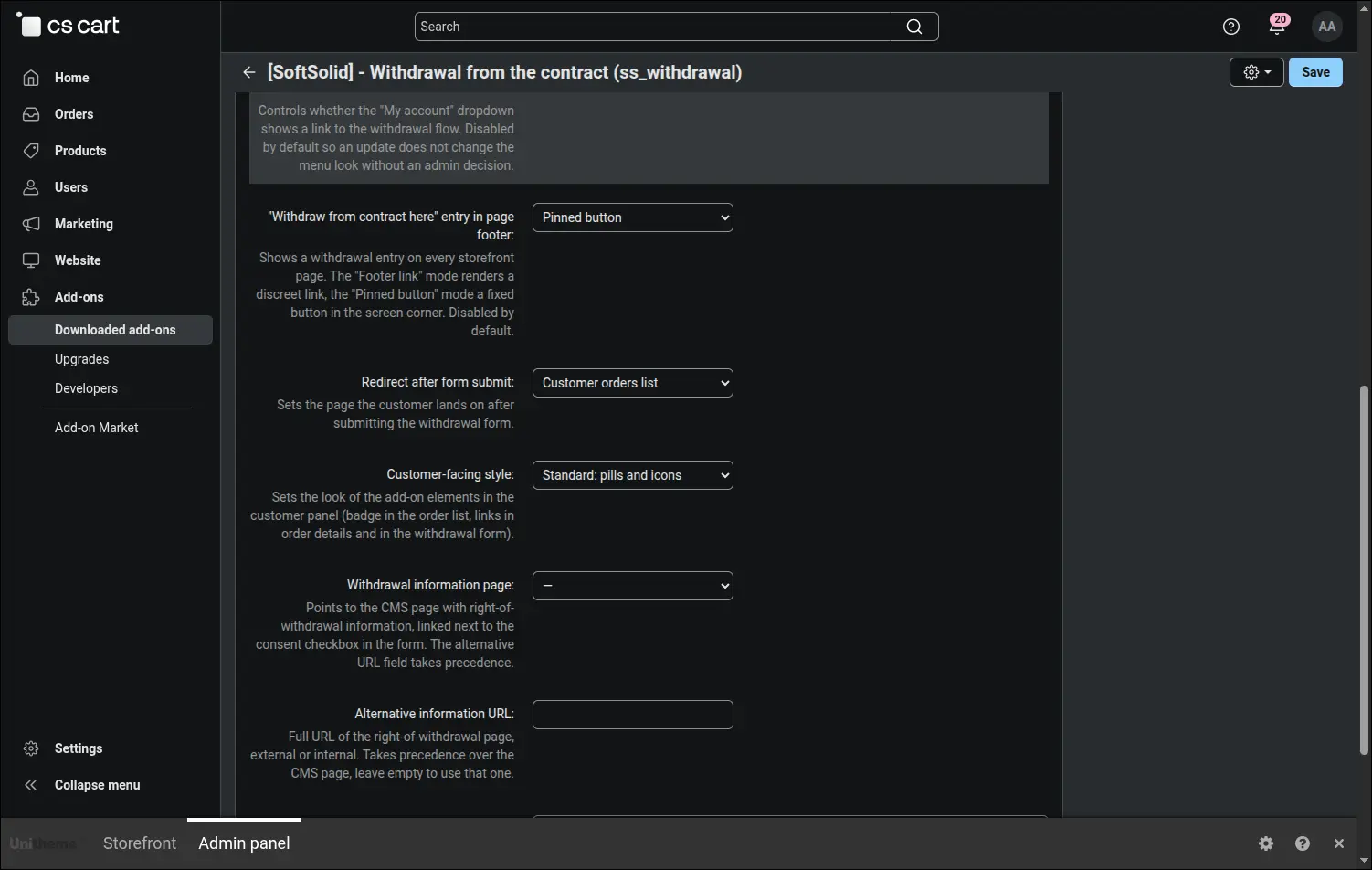
Task: Click the Users person icon
Action: point(31,187)
